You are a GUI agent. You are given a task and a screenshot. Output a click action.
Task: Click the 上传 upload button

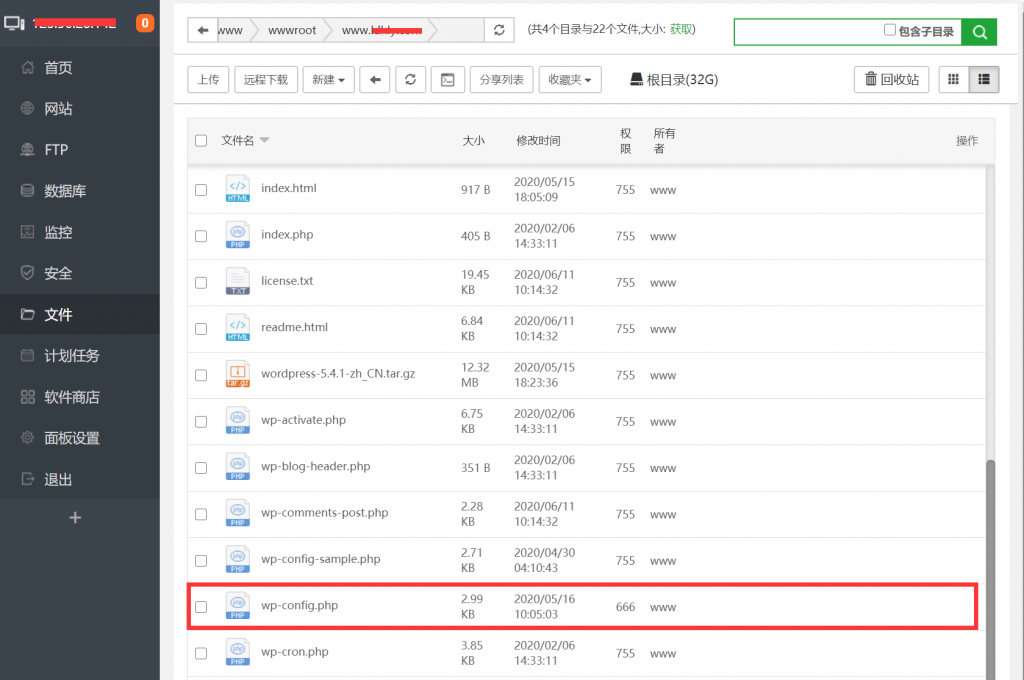pos(208,80)
